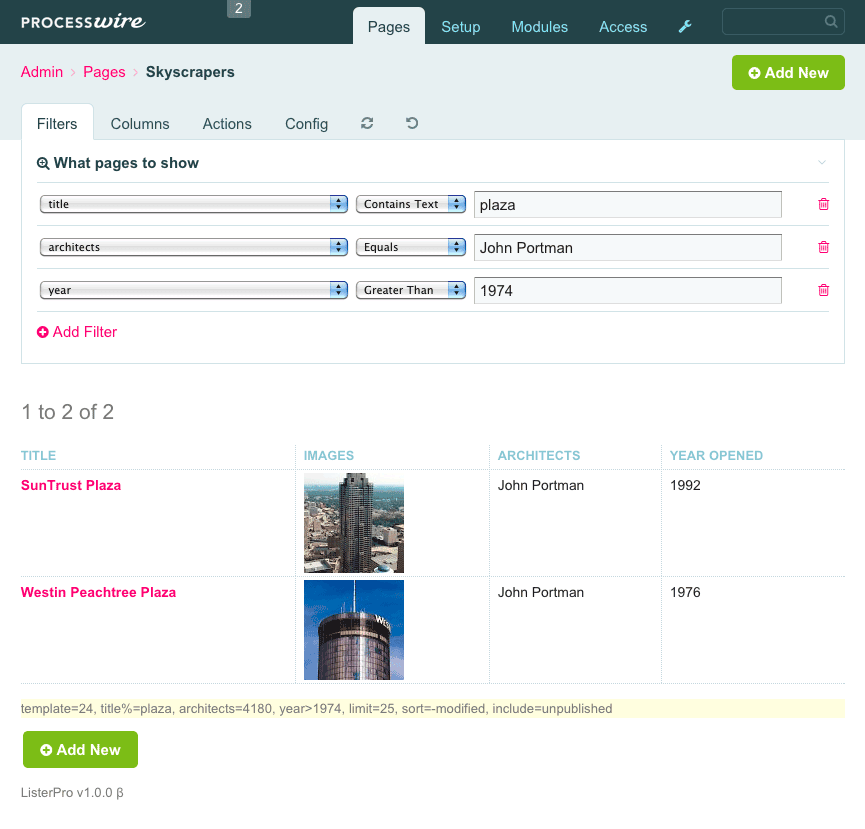The height and width of the screenshot is (829, 865).
Task: Open the Pages top tab
Action: (389, 26)
